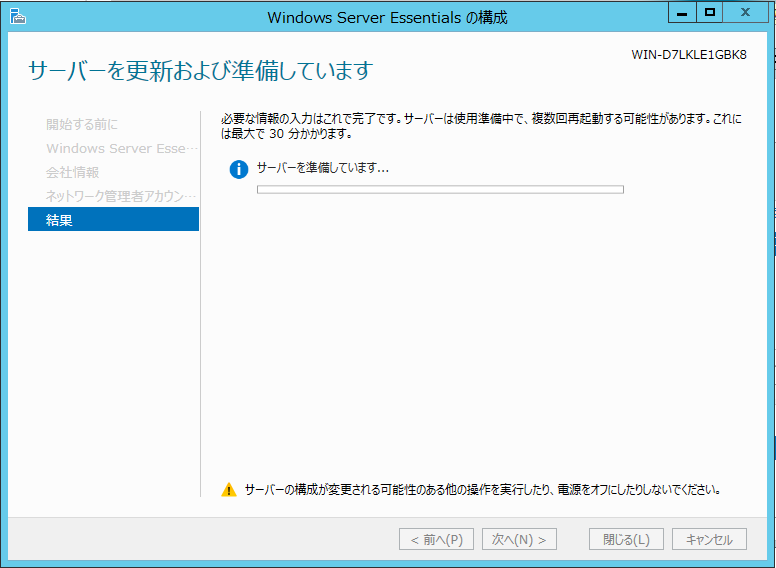This screenshot has width=776, height=568.
Task: Click the < 前へ(P) button
Action: pyautogui.click(x=436, y=539)
